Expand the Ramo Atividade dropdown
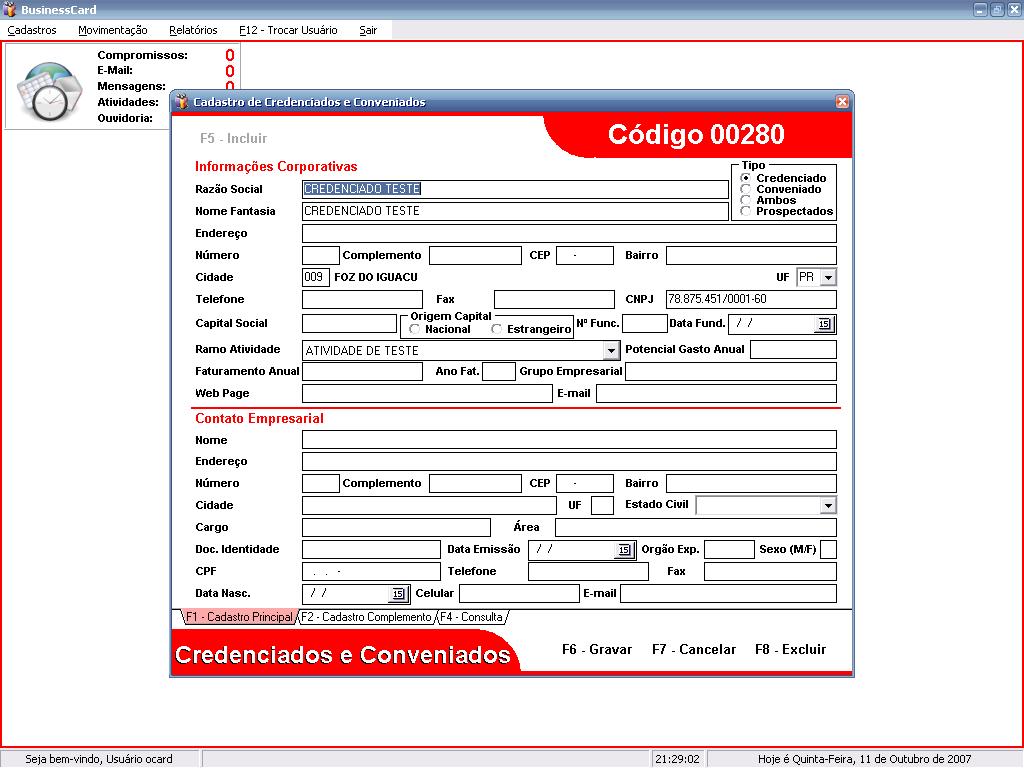Image resolution: width=1024 pixels, height=768 pixels. pyautogui.click(x=611, y=351)
